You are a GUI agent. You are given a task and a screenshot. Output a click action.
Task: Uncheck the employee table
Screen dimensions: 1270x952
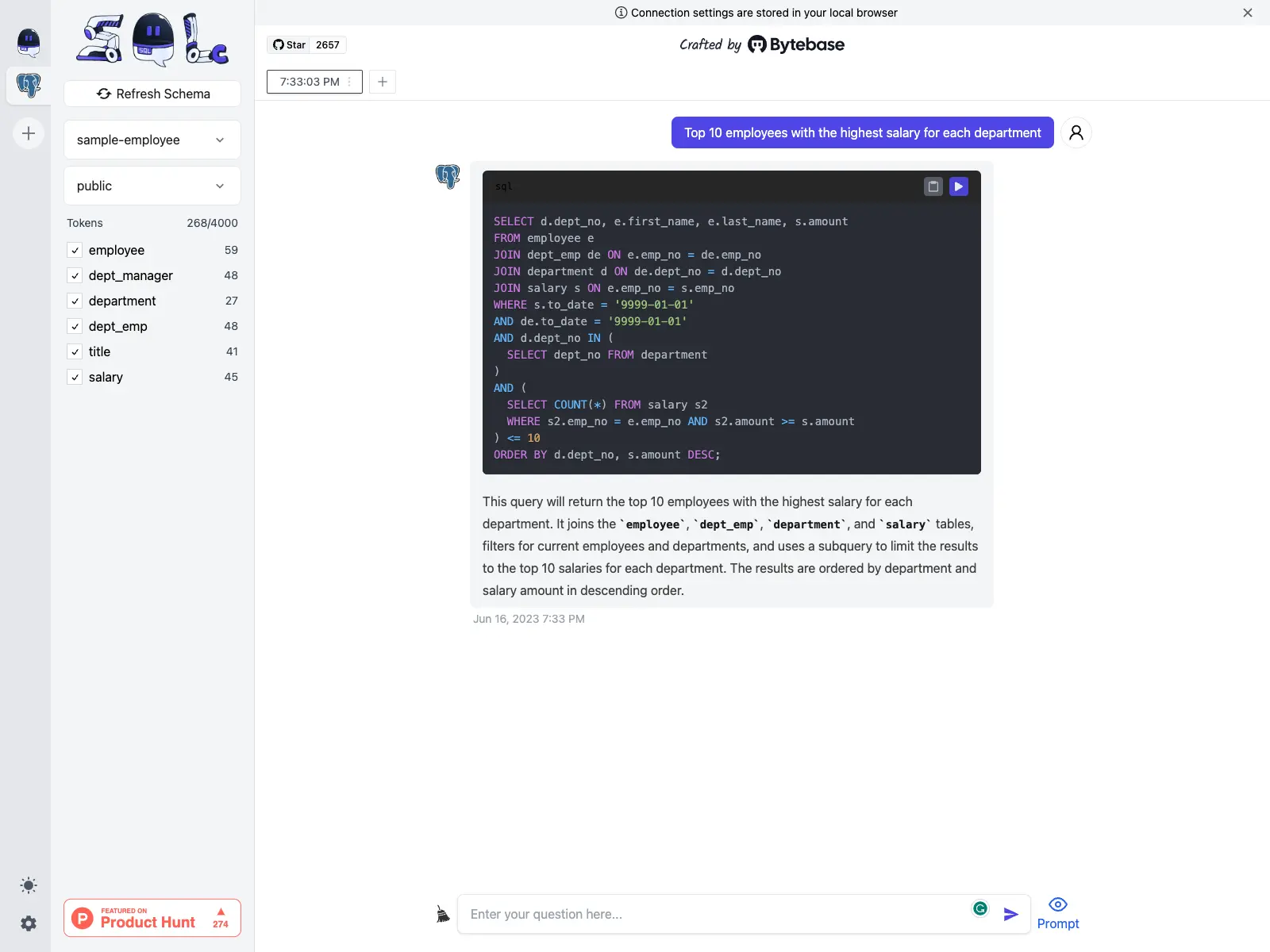click(x=75, y=250)
